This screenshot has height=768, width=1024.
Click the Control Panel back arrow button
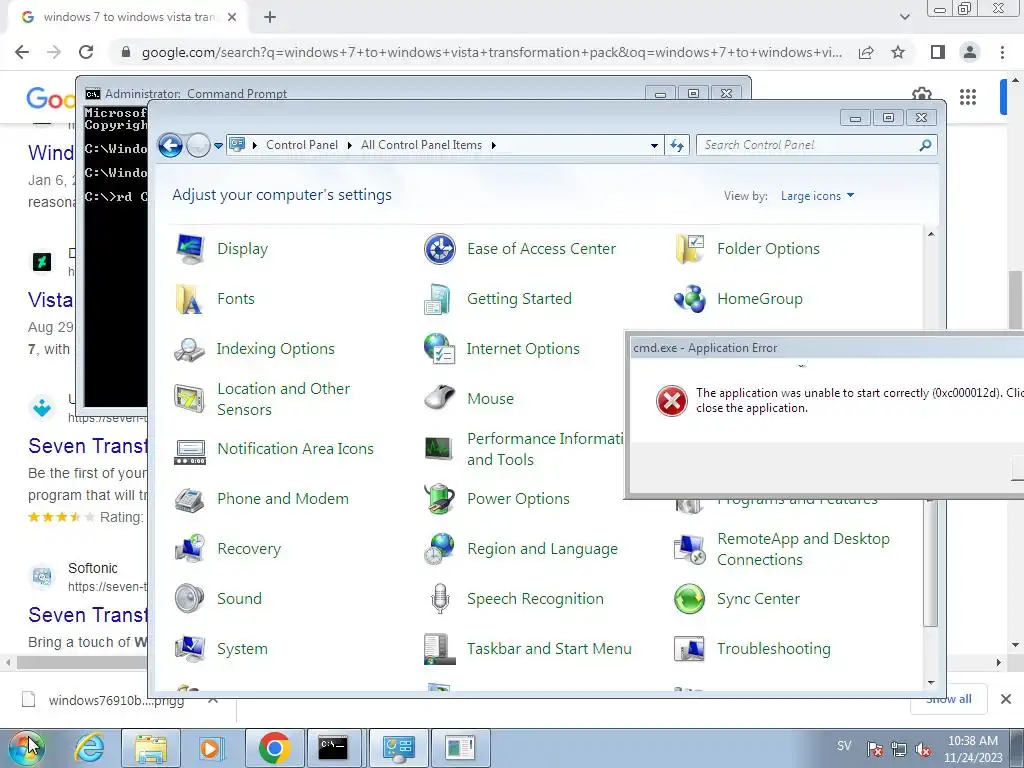point(170,145)
